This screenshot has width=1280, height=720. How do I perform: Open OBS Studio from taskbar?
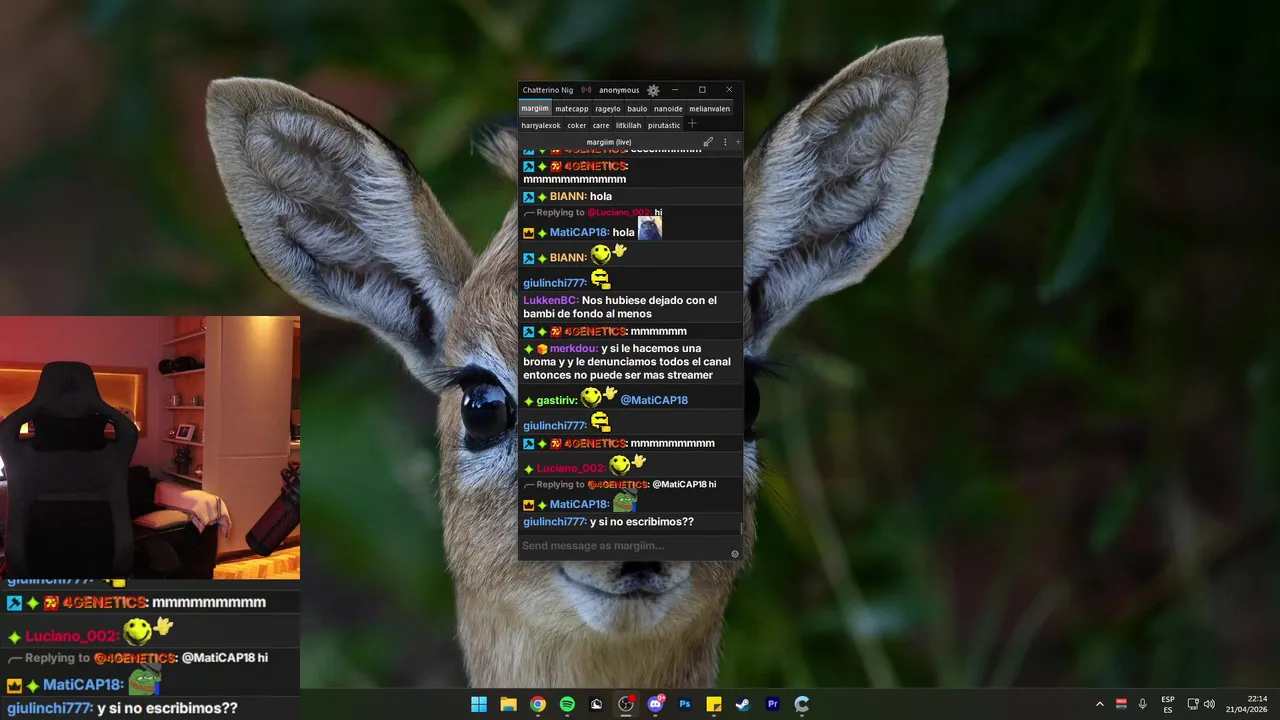626,704
